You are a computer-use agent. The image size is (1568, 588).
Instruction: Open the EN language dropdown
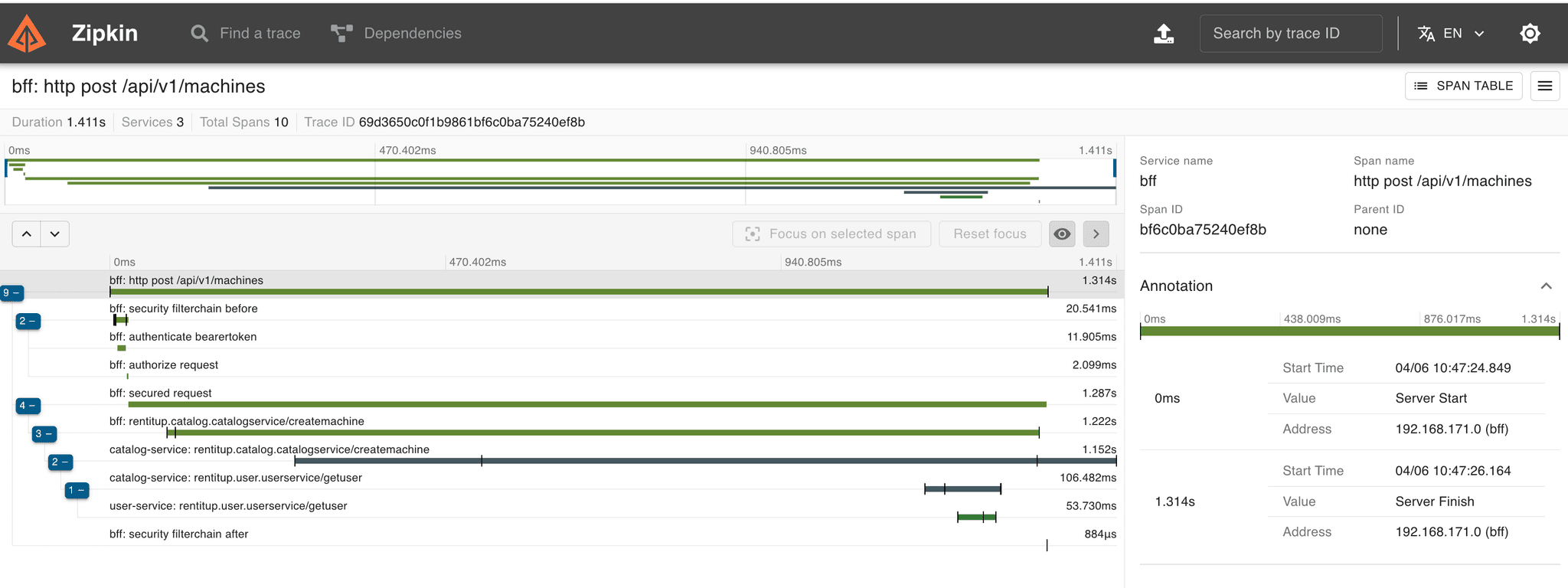coord(1451,34)
